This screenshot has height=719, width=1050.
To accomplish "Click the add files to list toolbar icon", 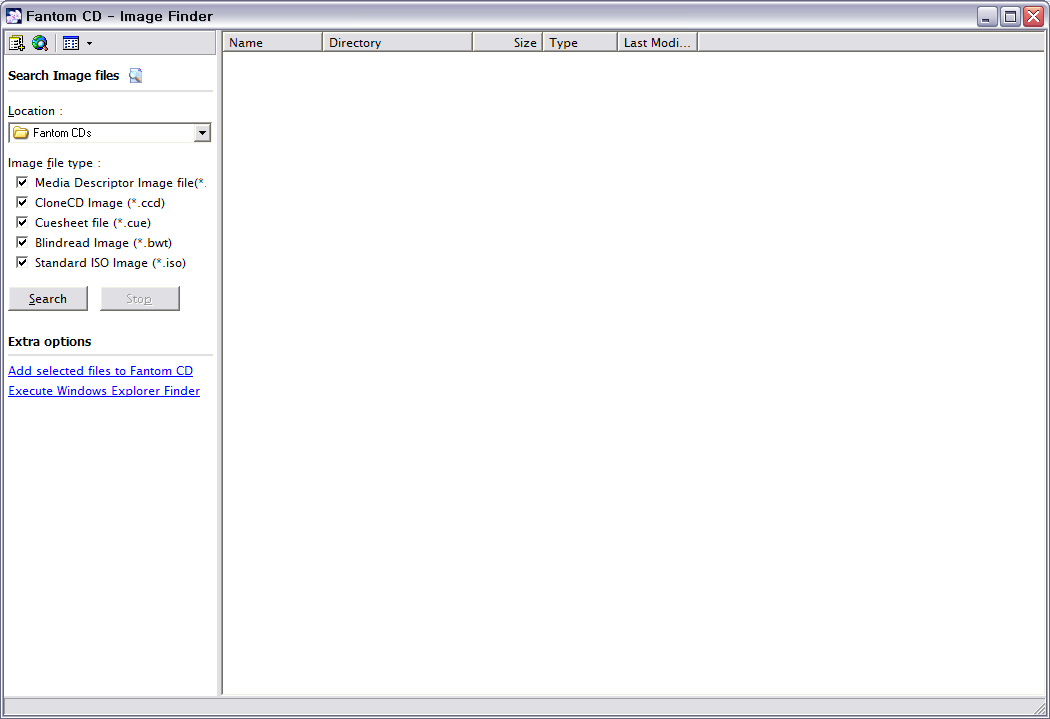I will (x=16, y=43).
